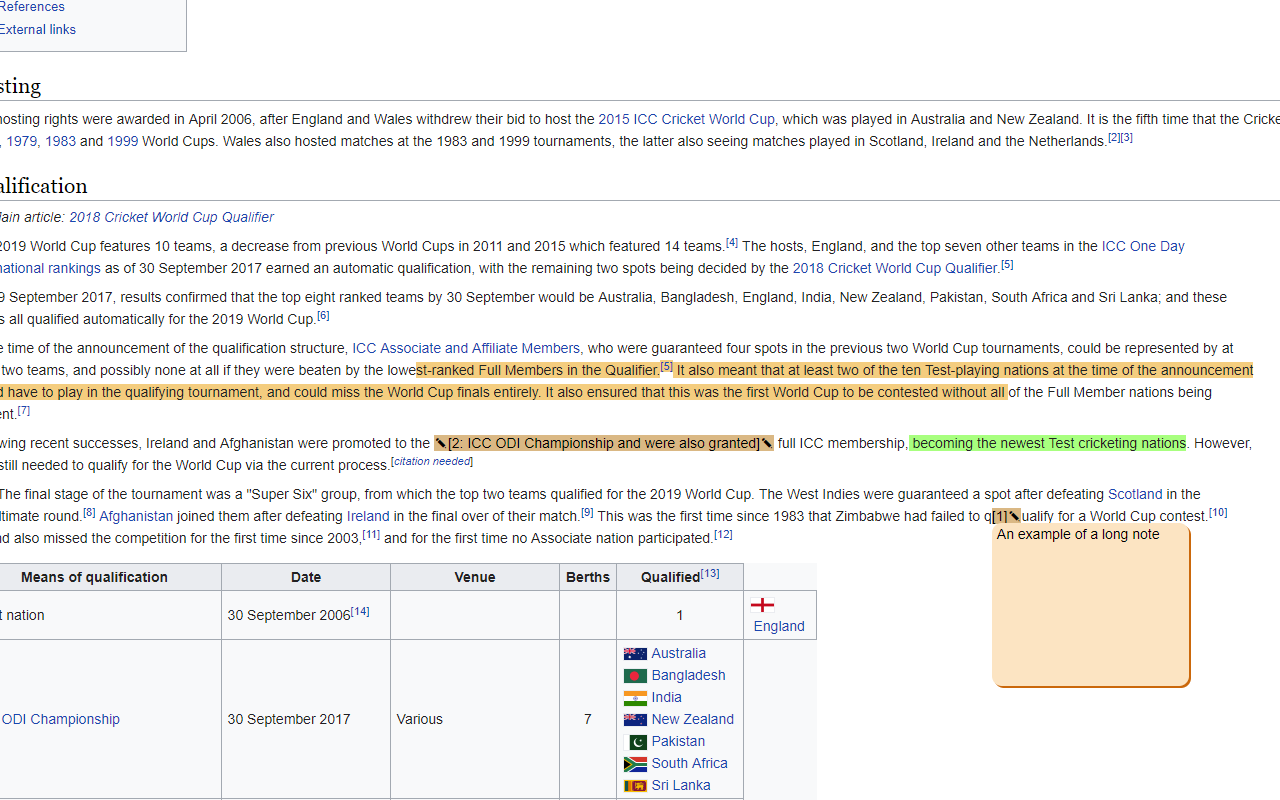Click the 'Berths' column header

pos(588,577)
